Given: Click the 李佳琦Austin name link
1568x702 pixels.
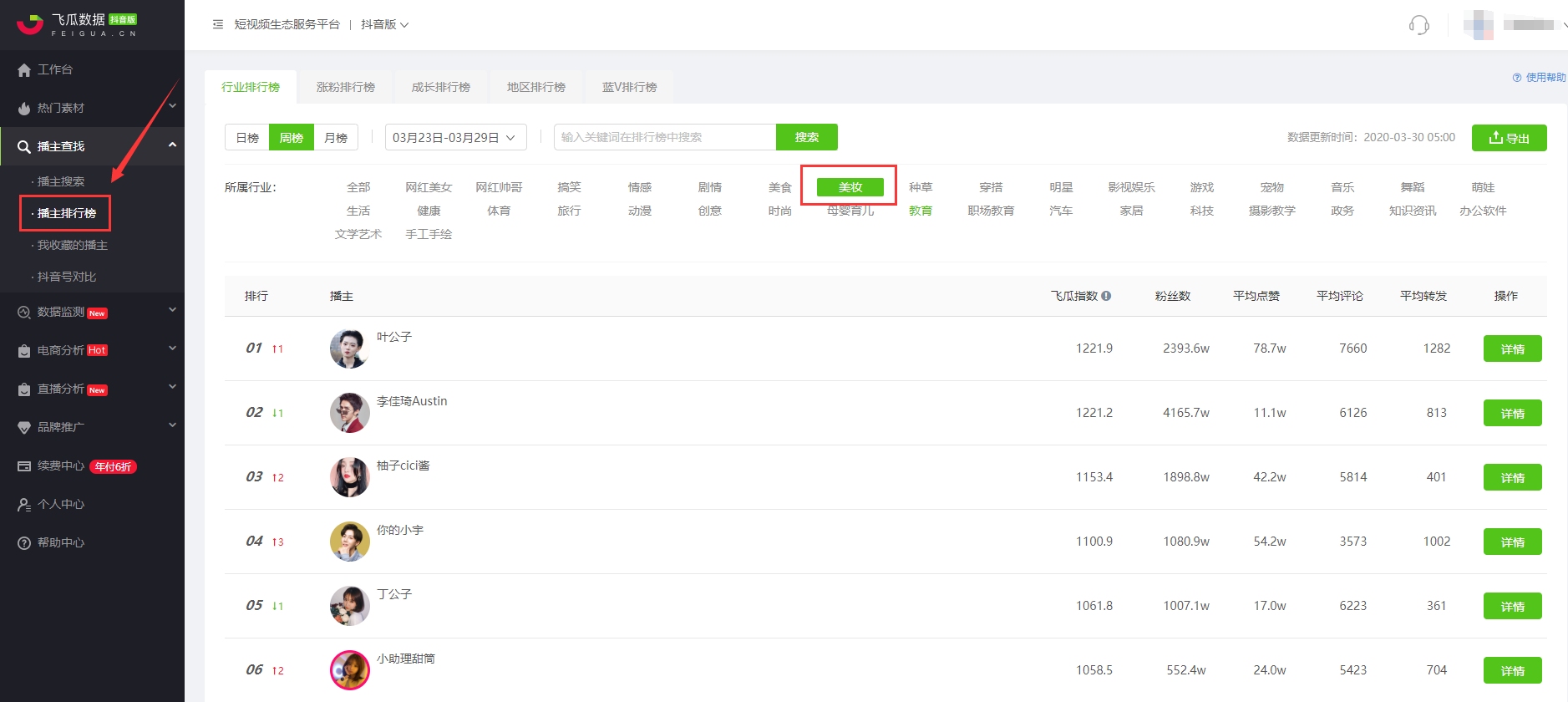Looking at the screenshot, I should pyautogui.click(x=412, y=401).
